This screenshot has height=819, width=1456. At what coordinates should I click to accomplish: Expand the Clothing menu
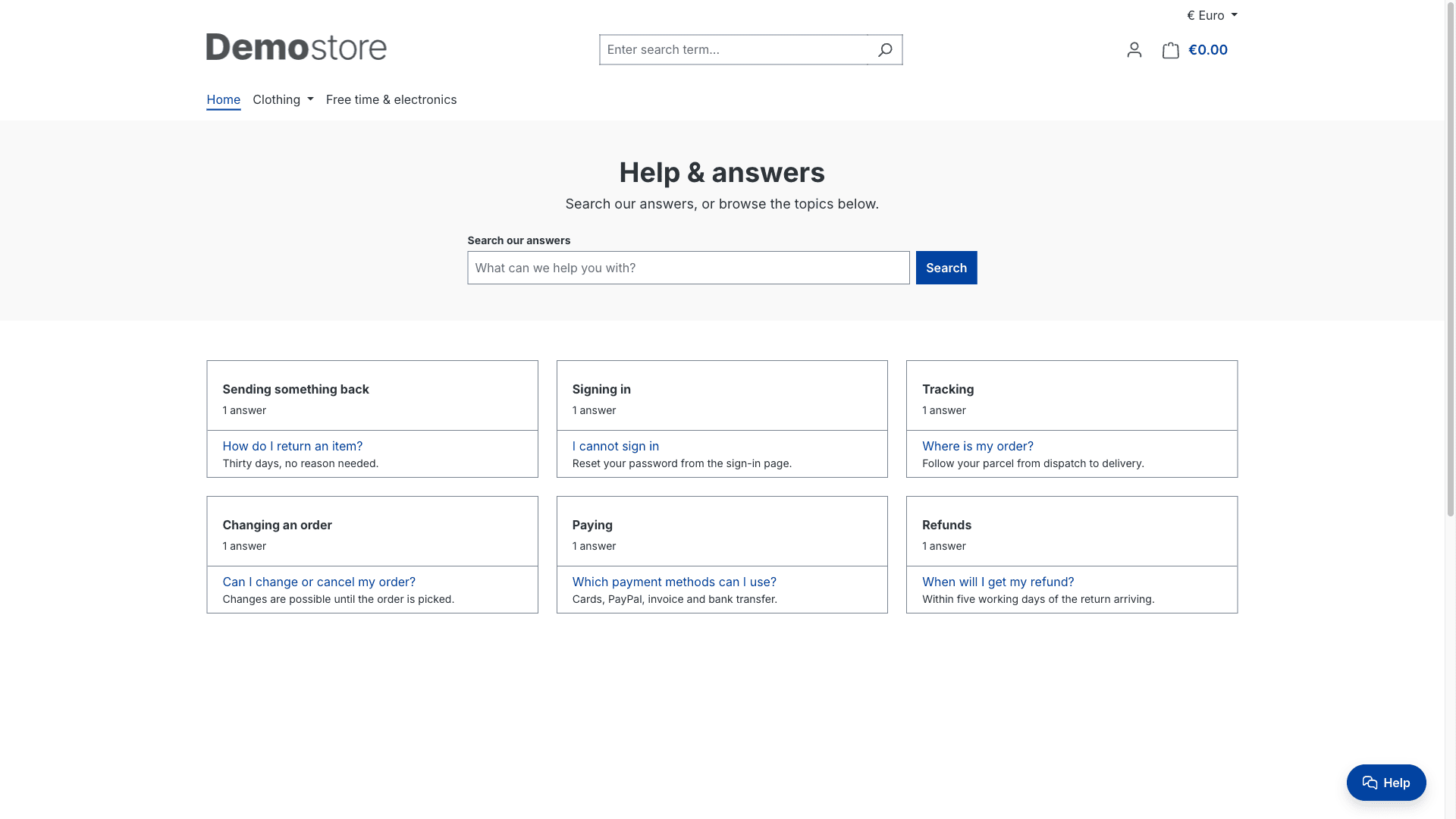283,99
